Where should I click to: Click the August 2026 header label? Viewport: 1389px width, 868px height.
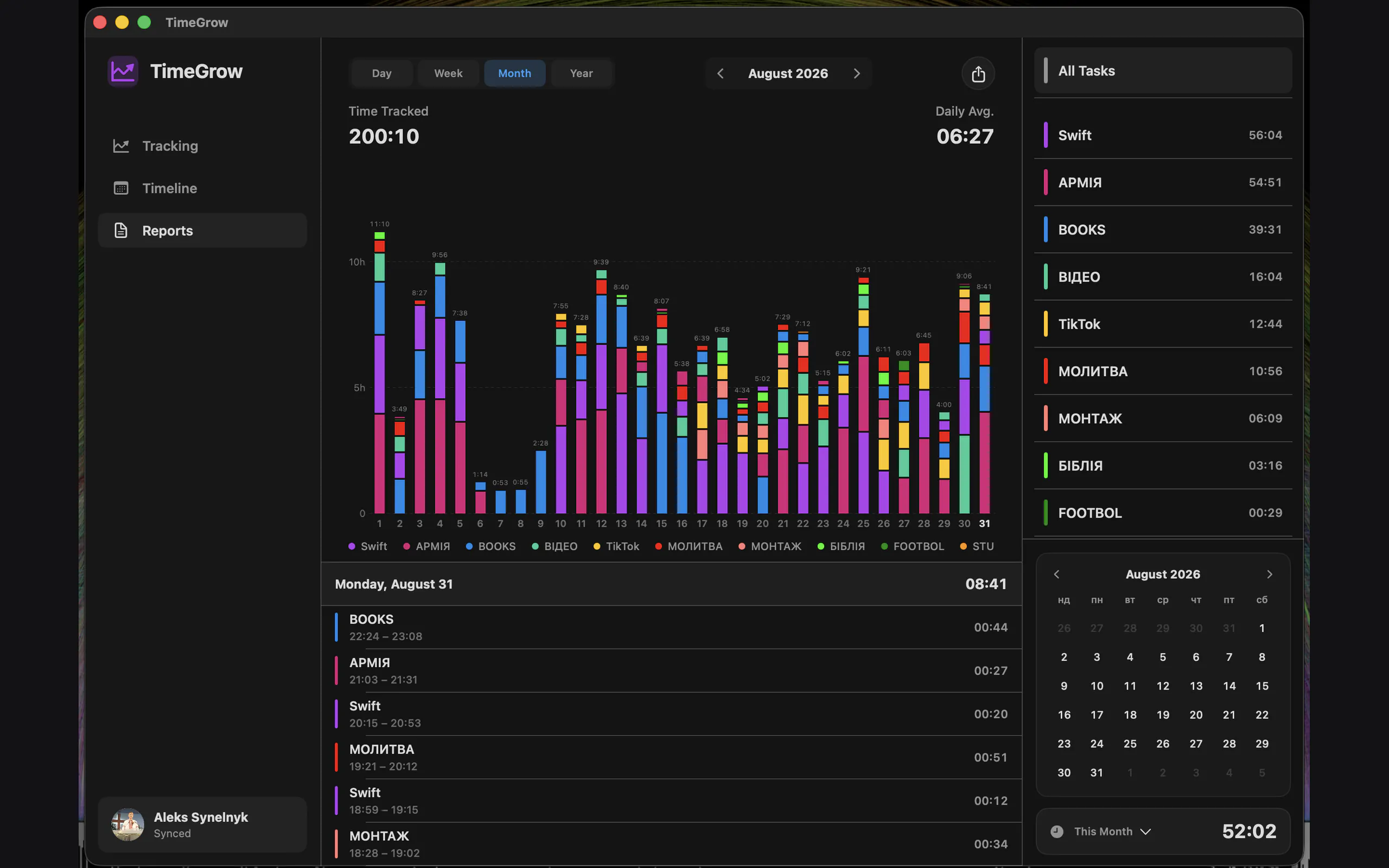788,73
